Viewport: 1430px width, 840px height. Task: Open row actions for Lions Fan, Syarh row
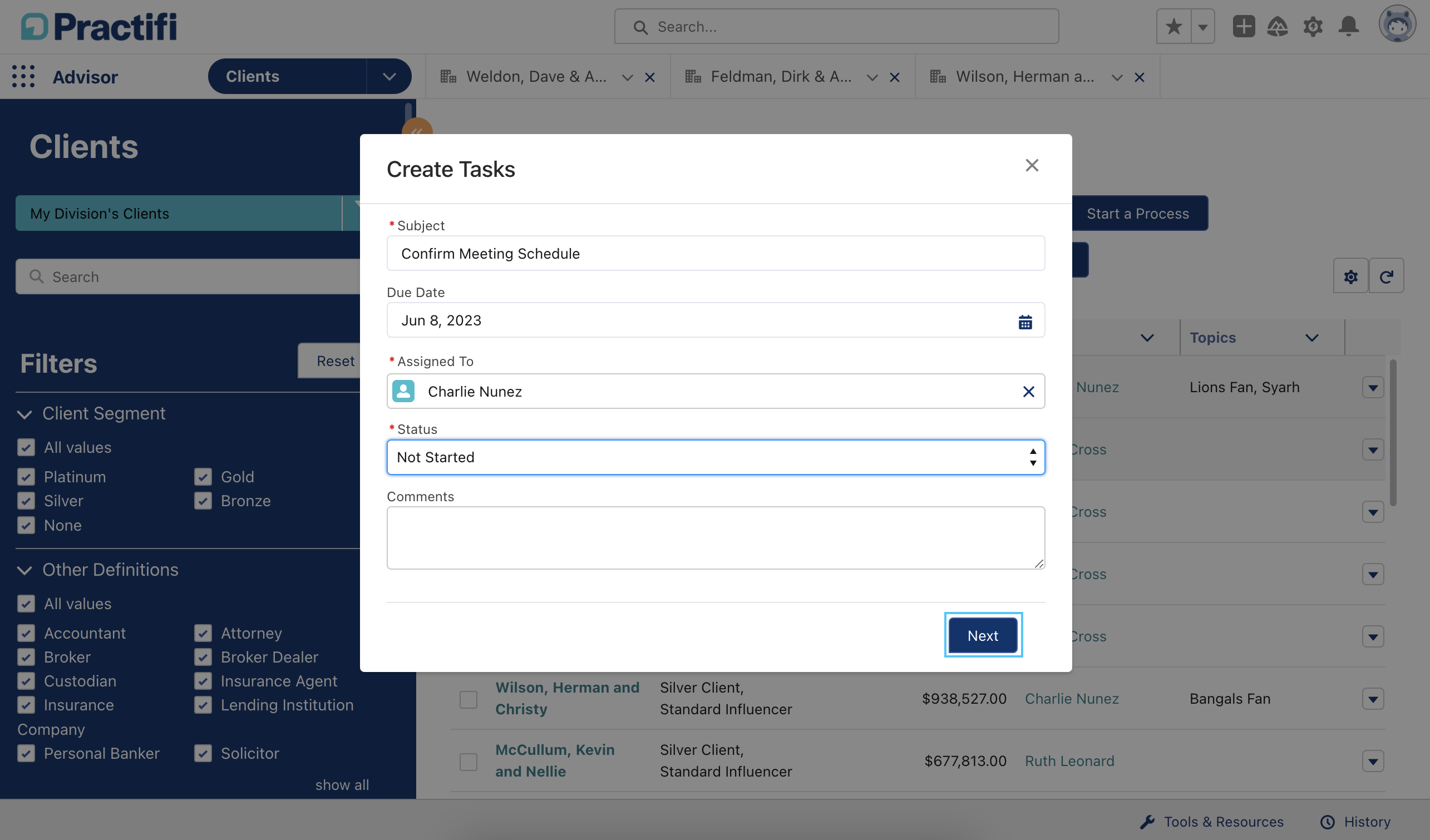point(1373,388)
